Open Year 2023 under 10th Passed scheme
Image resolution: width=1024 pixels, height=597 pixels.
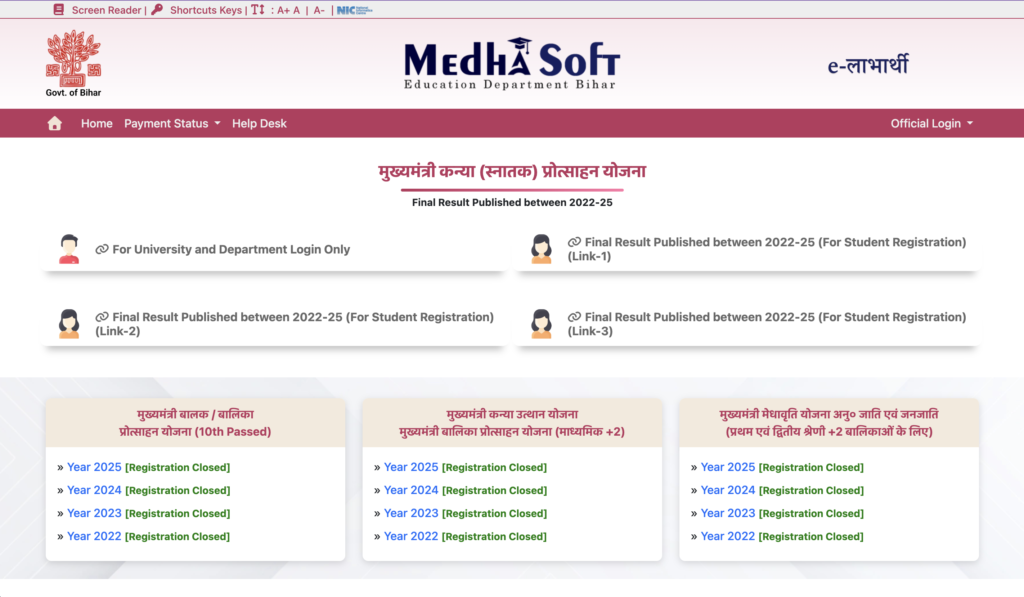[x=94, y=513]
